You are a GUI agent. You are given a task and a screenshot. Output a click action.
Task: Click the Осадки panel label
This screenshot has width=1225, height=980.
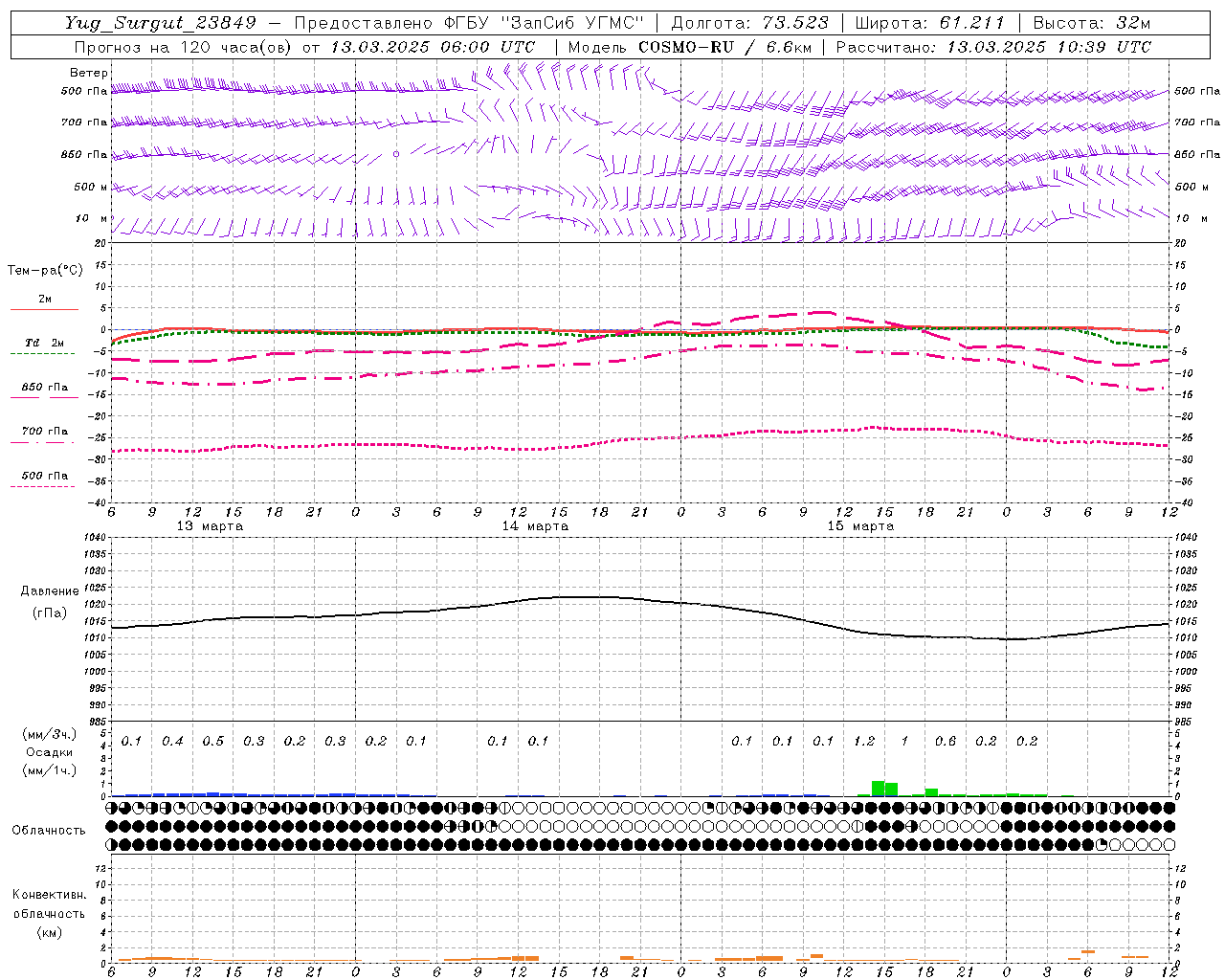(49, 752)
